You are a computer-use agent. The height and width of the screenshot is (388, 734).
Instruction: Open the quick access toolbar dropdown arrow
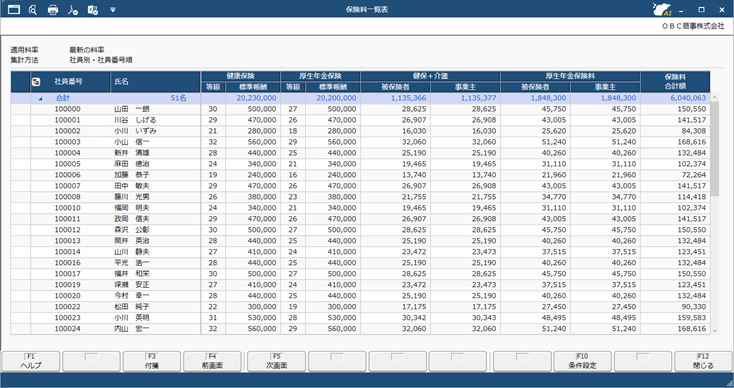coord(113,9)
